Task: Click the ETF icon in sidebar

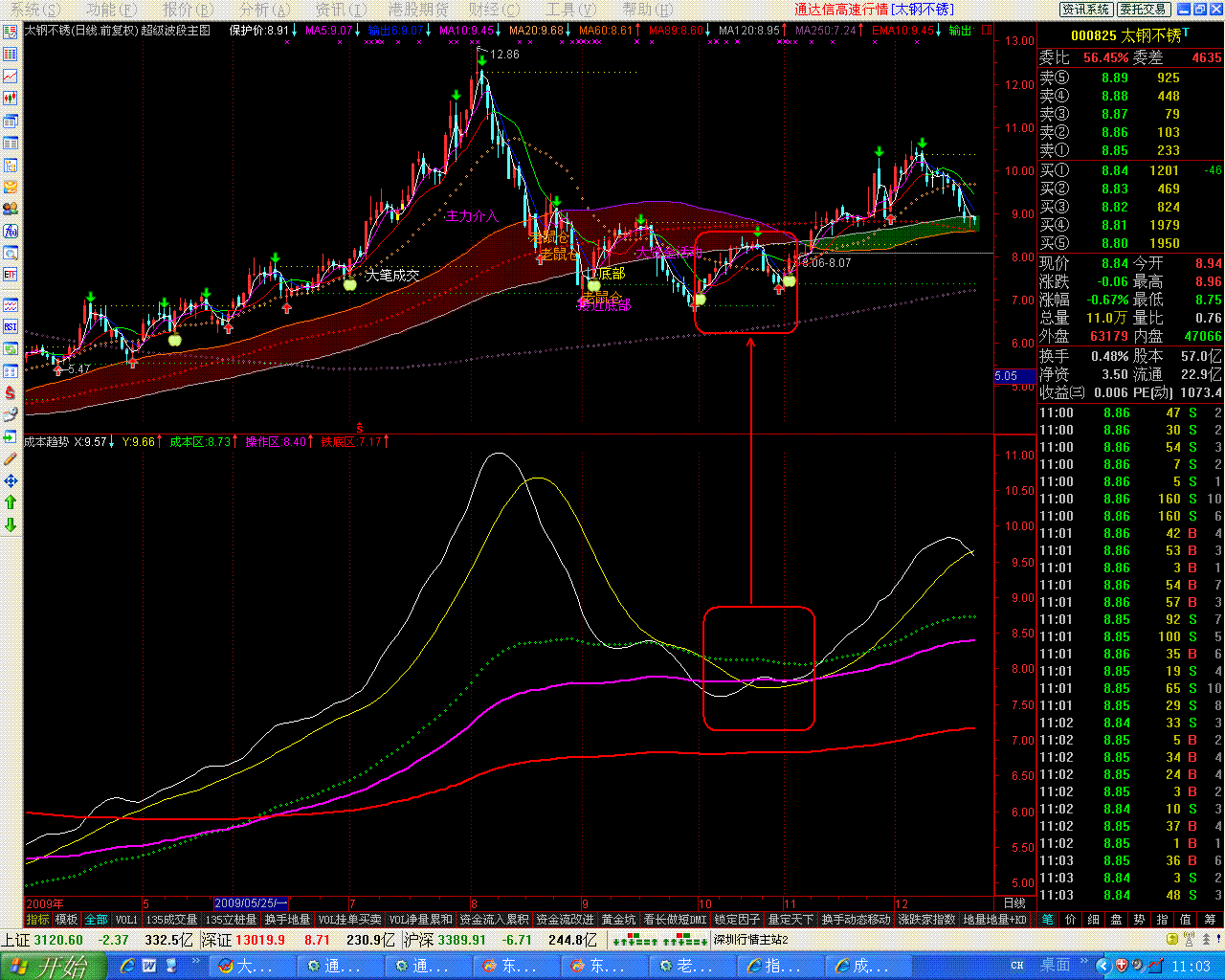Action: click(11, 275)
